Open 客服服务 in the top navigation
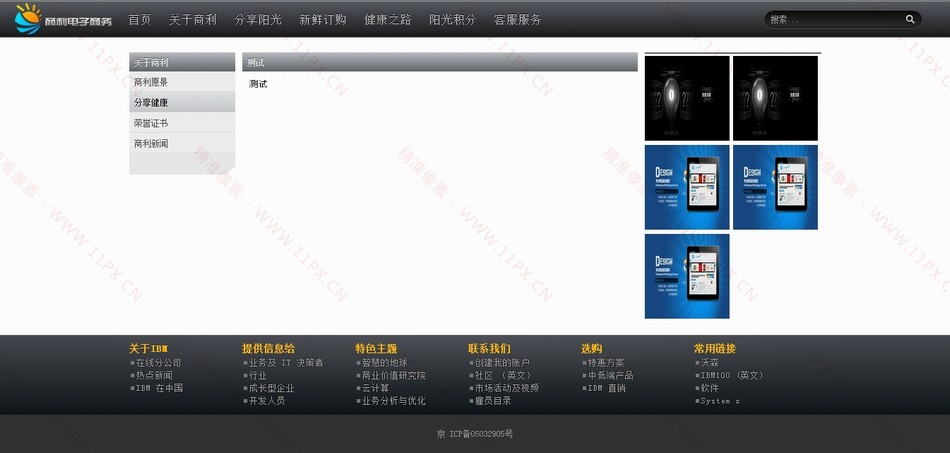 coord(517,19)
